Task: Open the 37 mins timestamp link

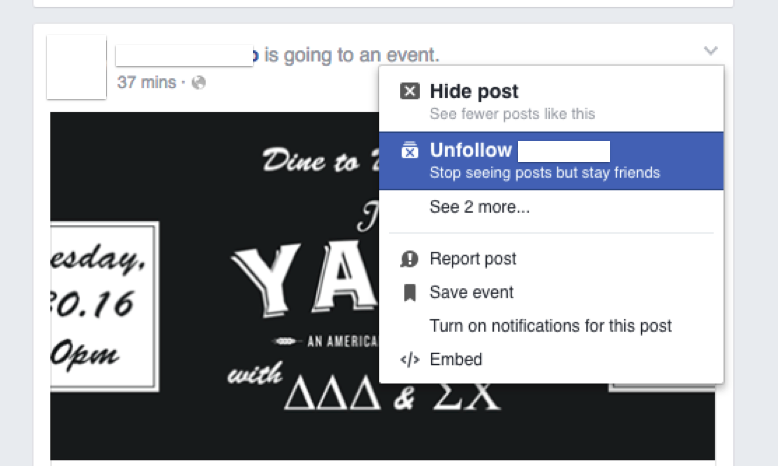Action: [x=146, y=82]
